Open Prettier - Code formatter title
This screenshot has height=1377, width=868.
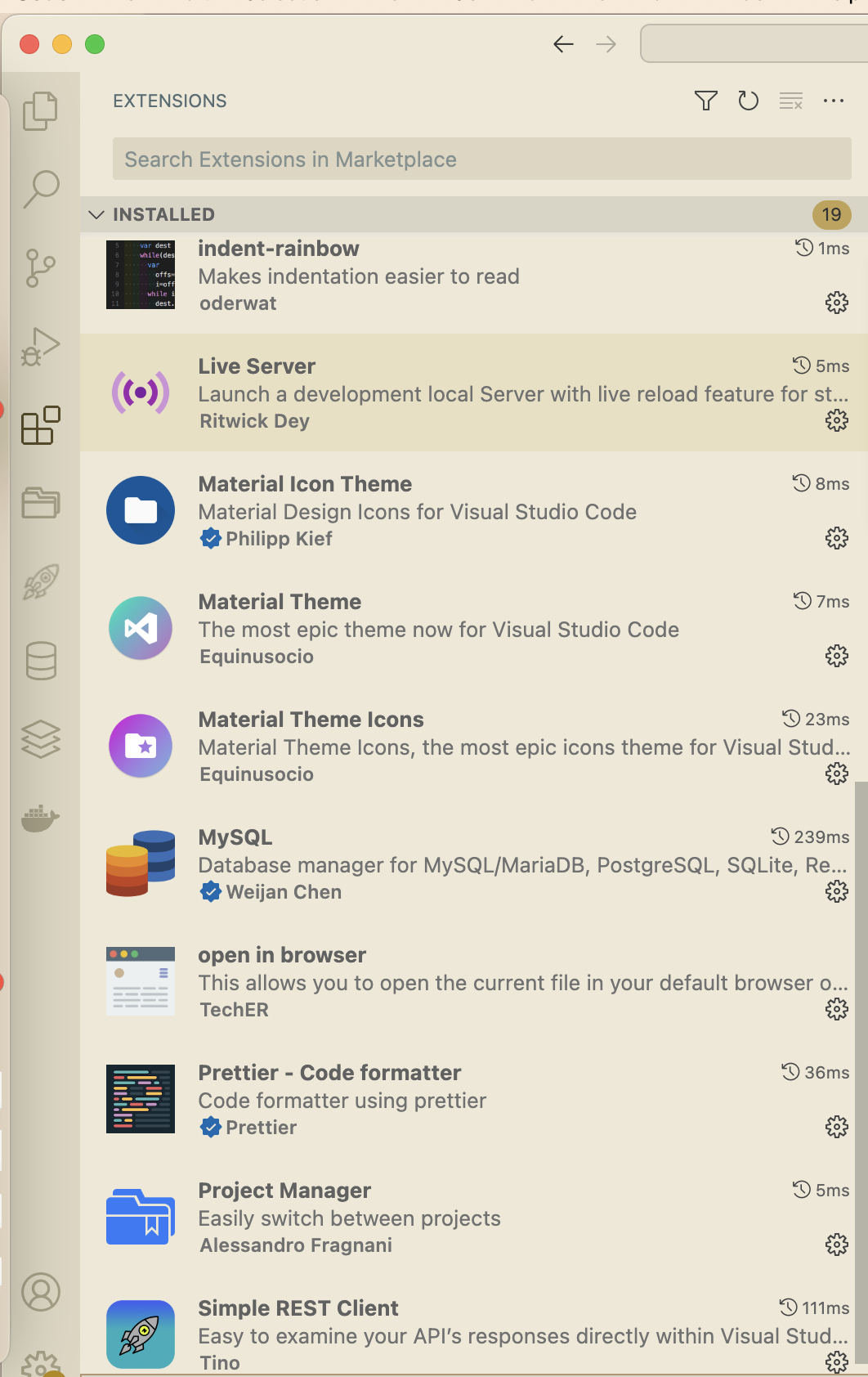coord(329,1073)
